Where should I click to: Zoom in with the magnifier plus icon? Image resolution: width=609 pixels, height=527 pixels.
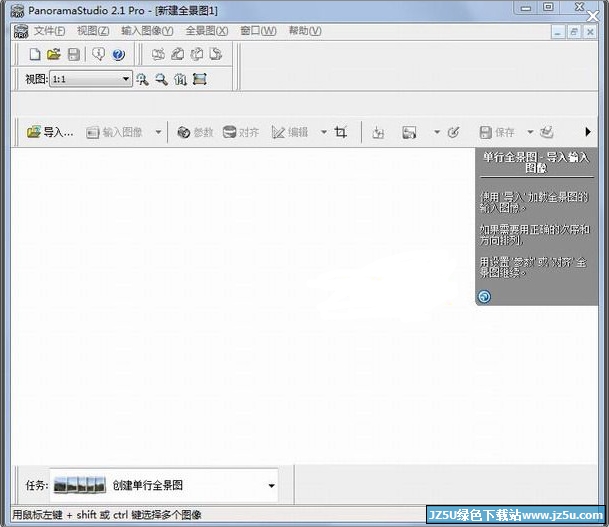(x=142, y=80)
